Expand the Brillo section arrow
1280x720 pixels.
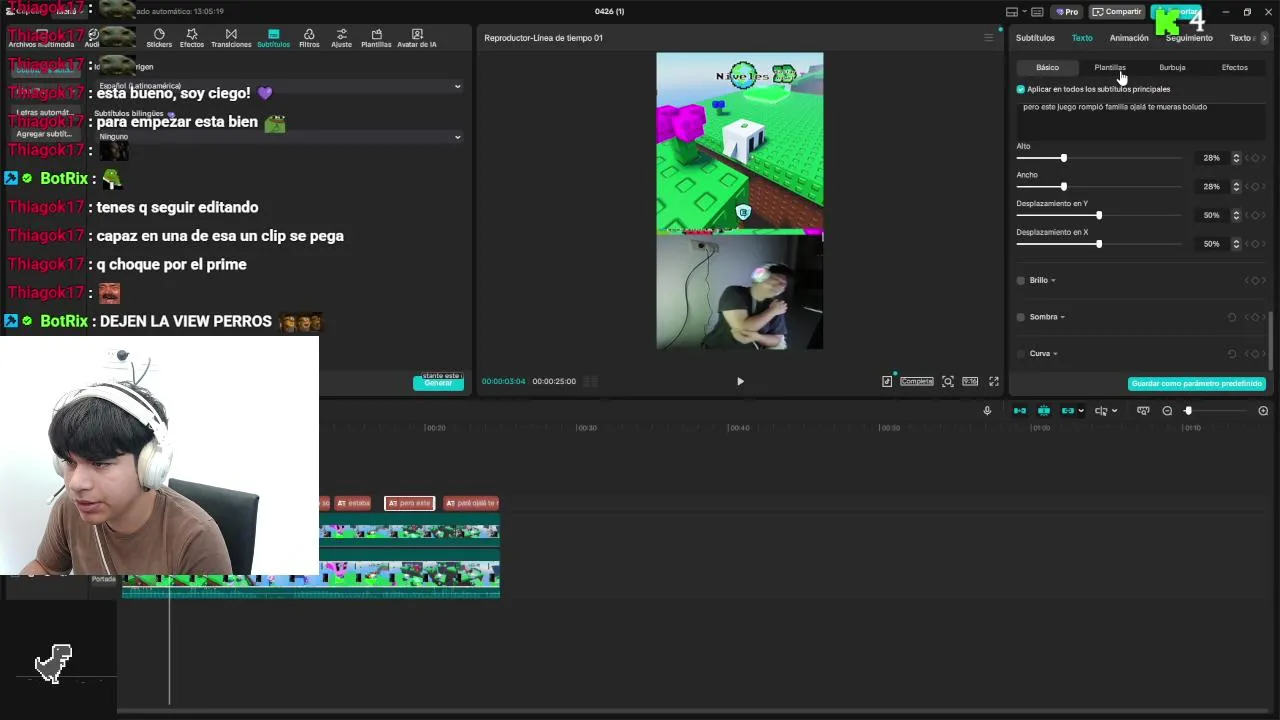click(1053, 281)
